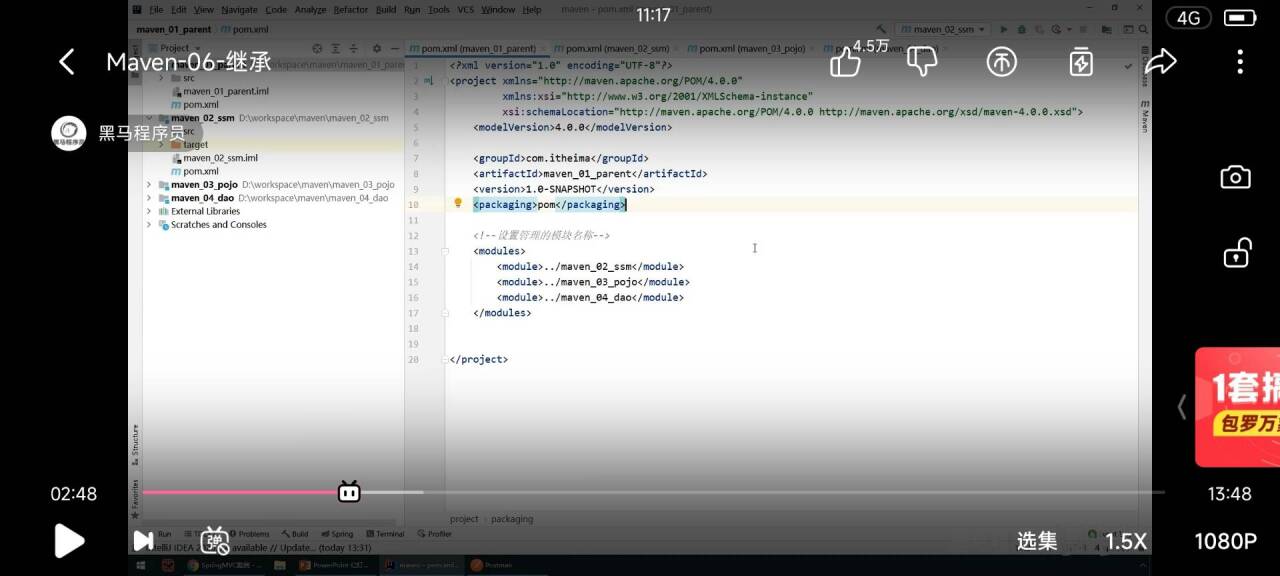The height and width of the screenshot is (576, 1280).
Task: Give a coin using the coin icon
Action: [x=1001, y=62]
